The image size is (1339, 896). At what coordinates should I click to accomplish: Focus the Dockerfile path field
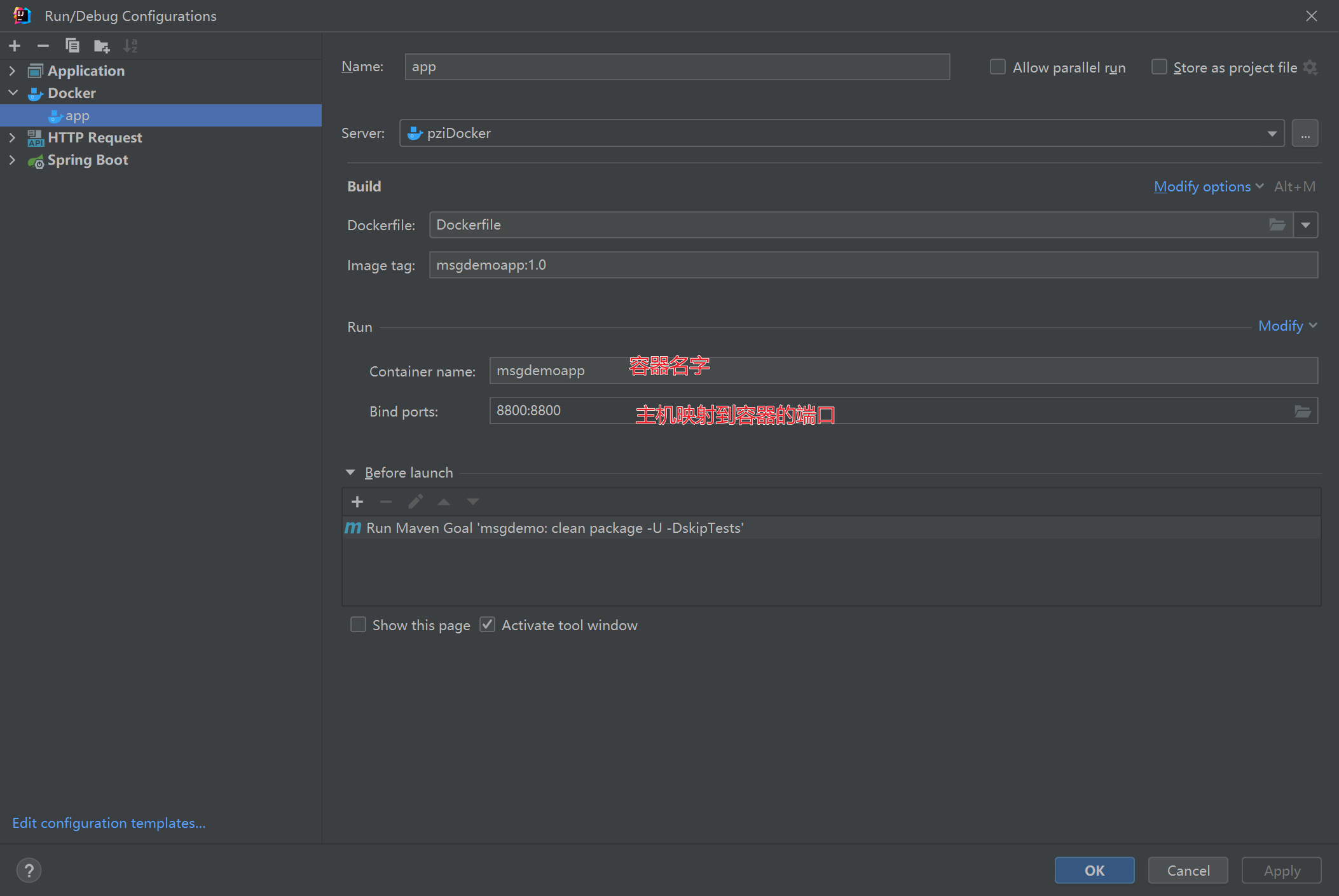tap(861, 225)
